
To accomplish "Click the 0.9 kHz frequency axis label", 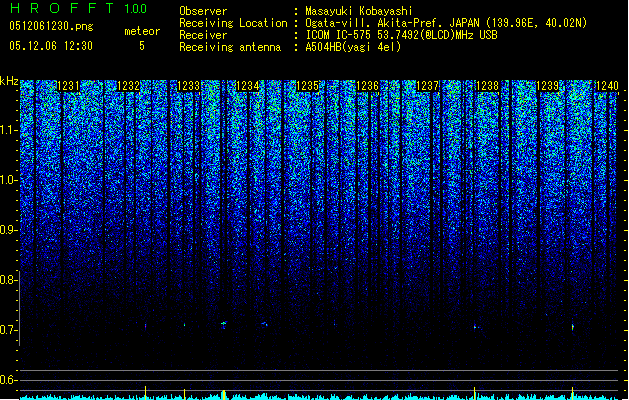I will (8, 230).
